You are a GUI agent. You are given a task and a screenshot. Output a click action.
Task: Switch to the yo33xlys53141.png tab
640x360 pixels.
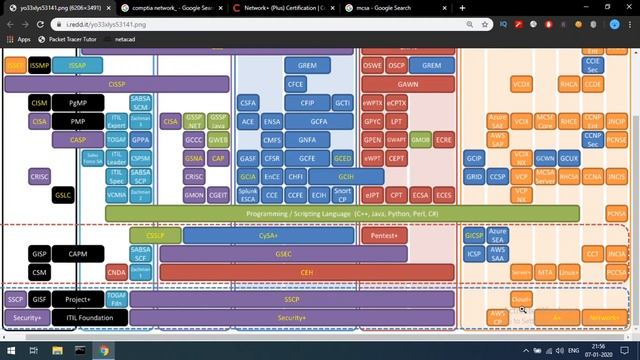point(59,8)
